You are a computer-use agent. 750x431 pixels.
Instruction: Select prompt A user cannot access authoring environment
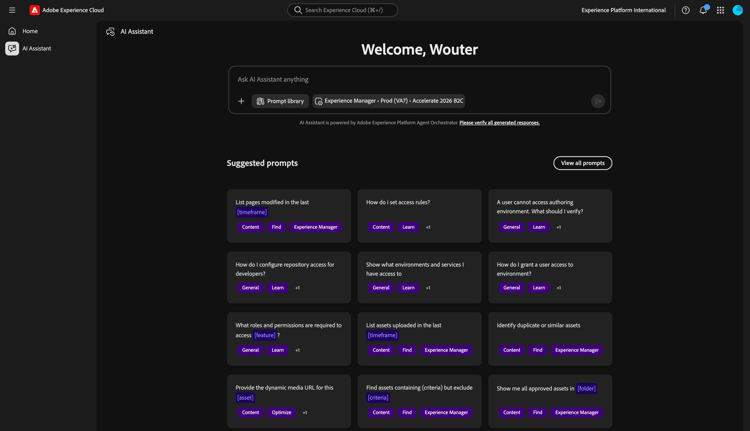(550, 216)
